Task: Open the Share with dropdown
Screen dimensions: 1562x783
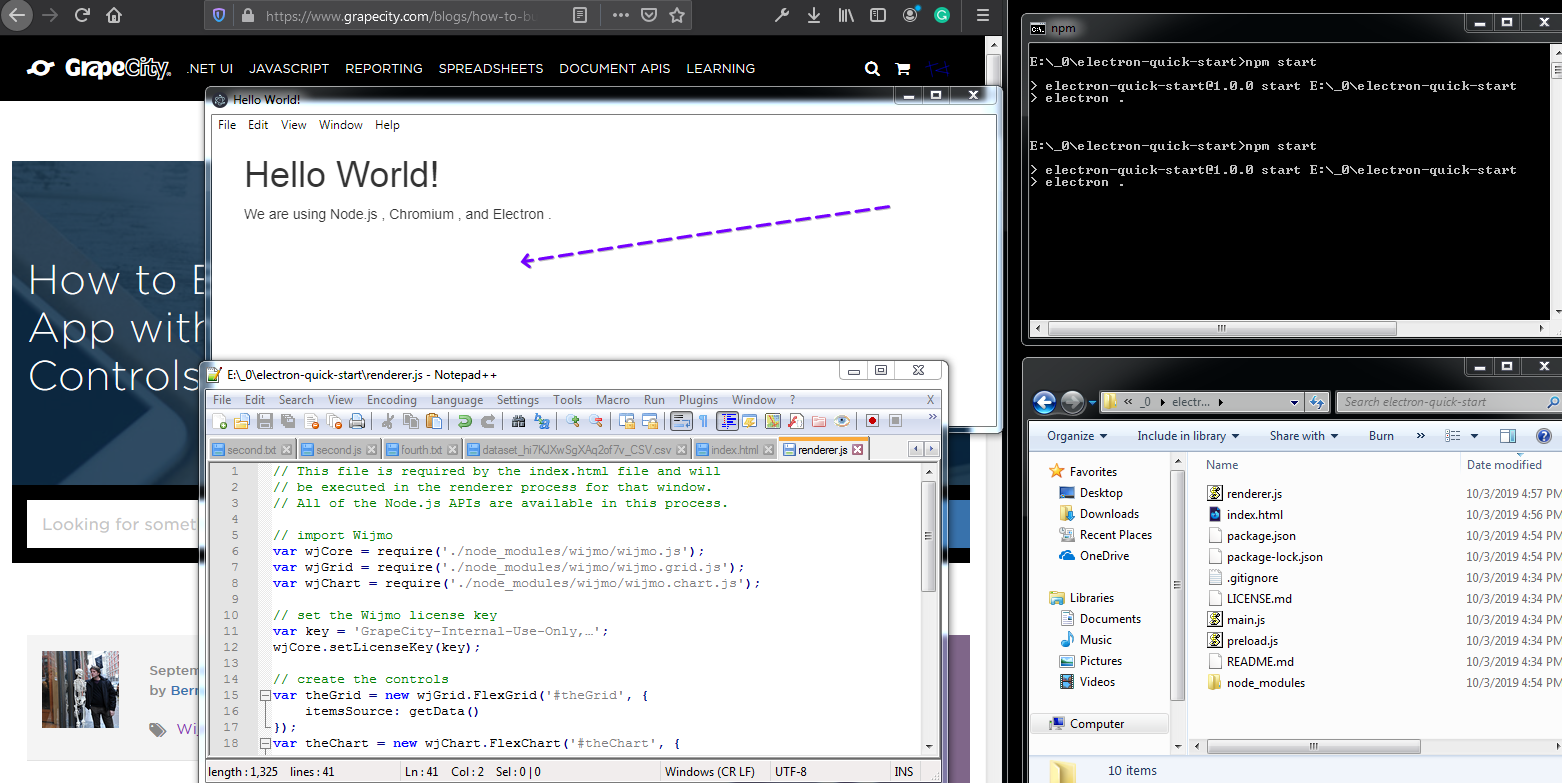Action: [x=1304, y=436]
